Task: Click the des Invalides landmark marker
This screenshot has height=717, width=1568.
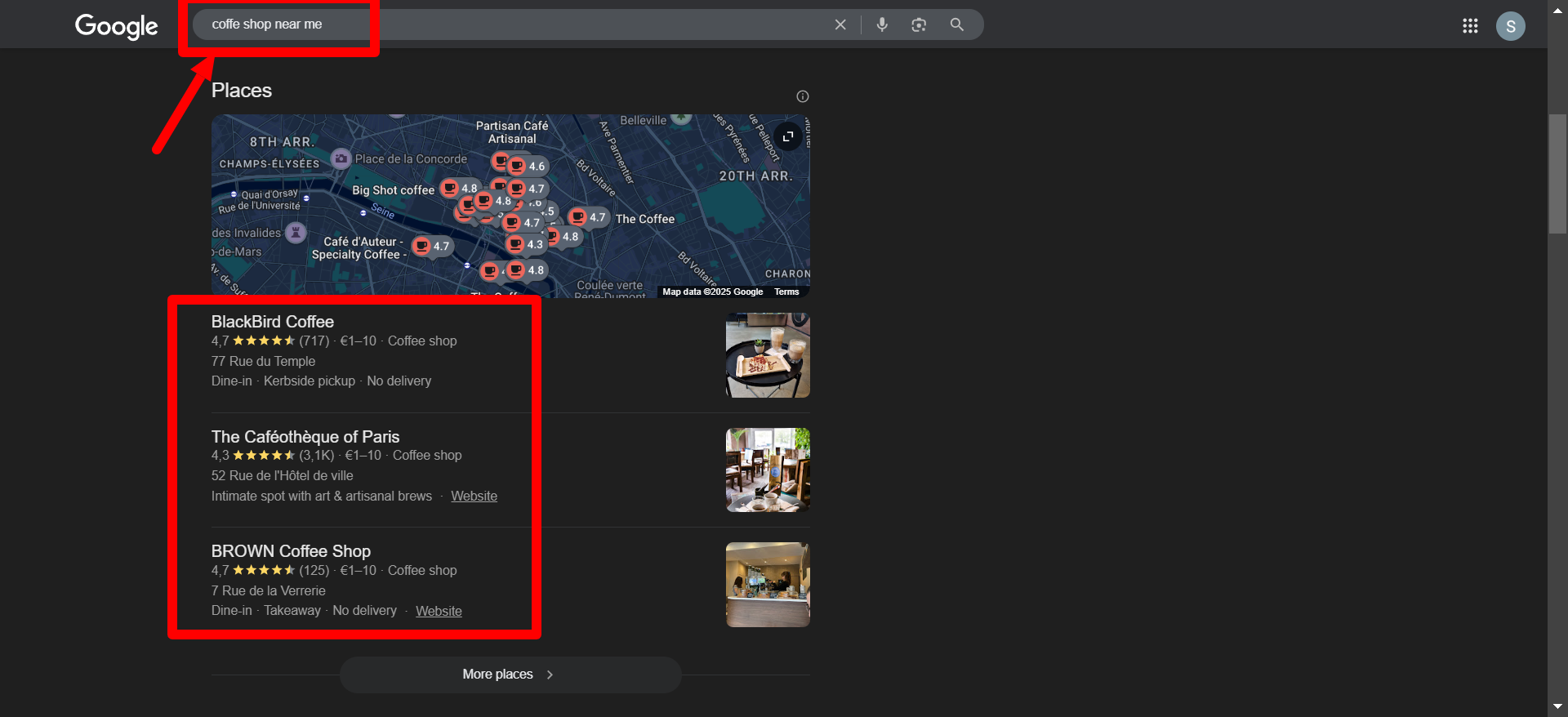Action: pos(296,233)
